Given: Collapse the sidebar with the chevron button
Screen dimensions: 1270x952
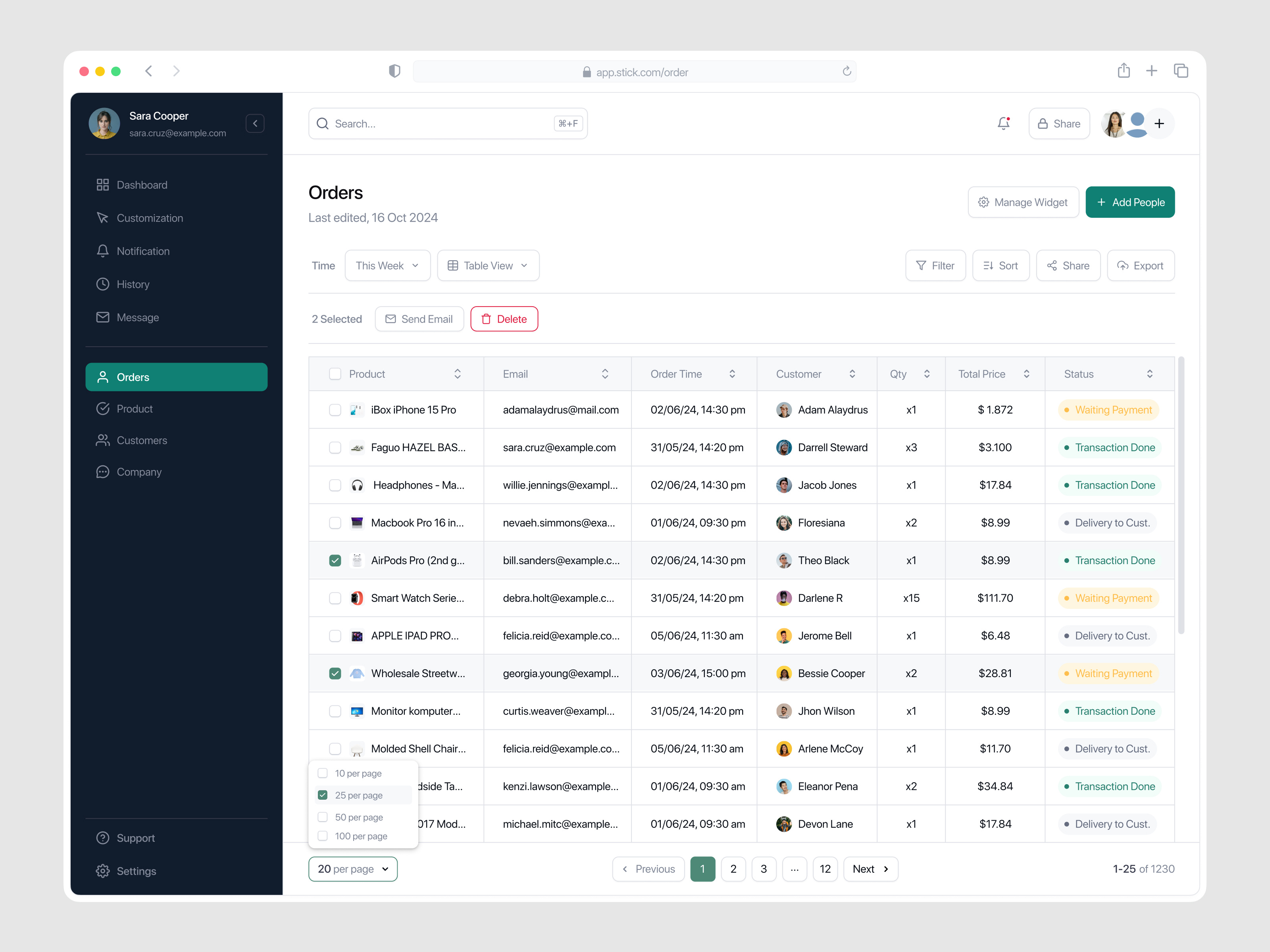Looking at the screenshot, I should tap(255, 123).
